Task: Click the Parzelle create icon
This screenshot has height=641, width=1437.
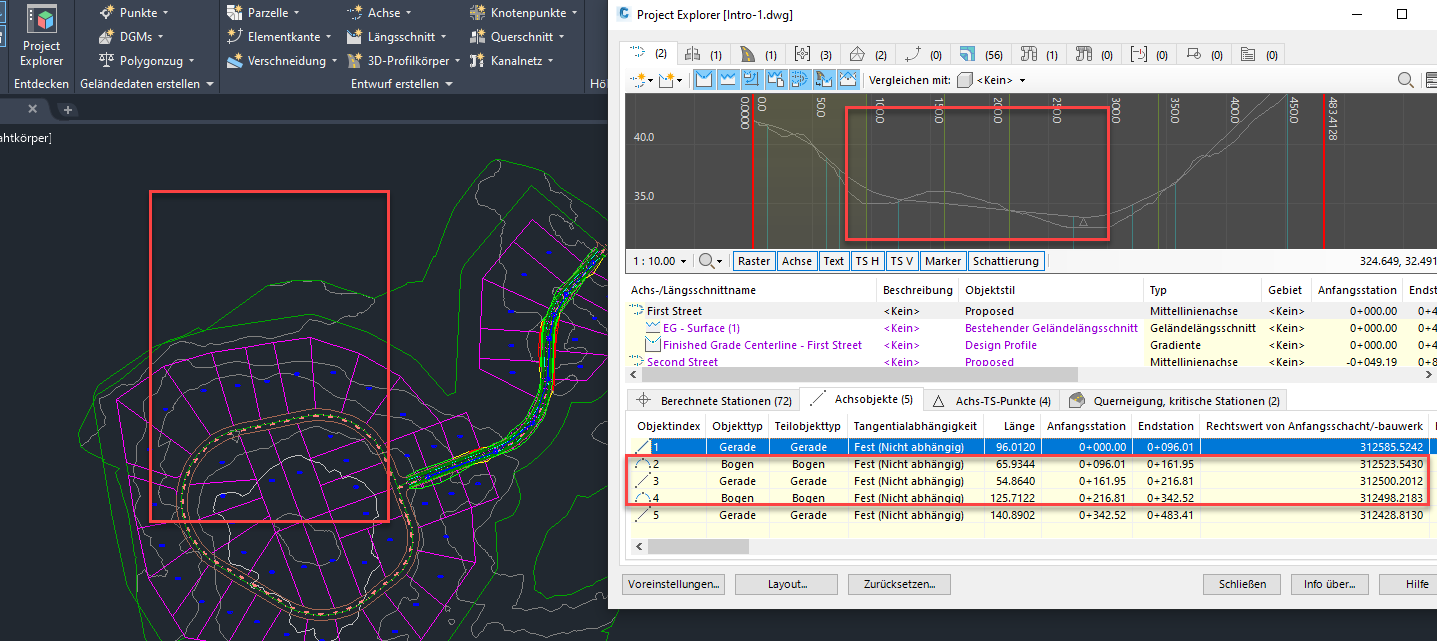Action: [x=235, y=13]
